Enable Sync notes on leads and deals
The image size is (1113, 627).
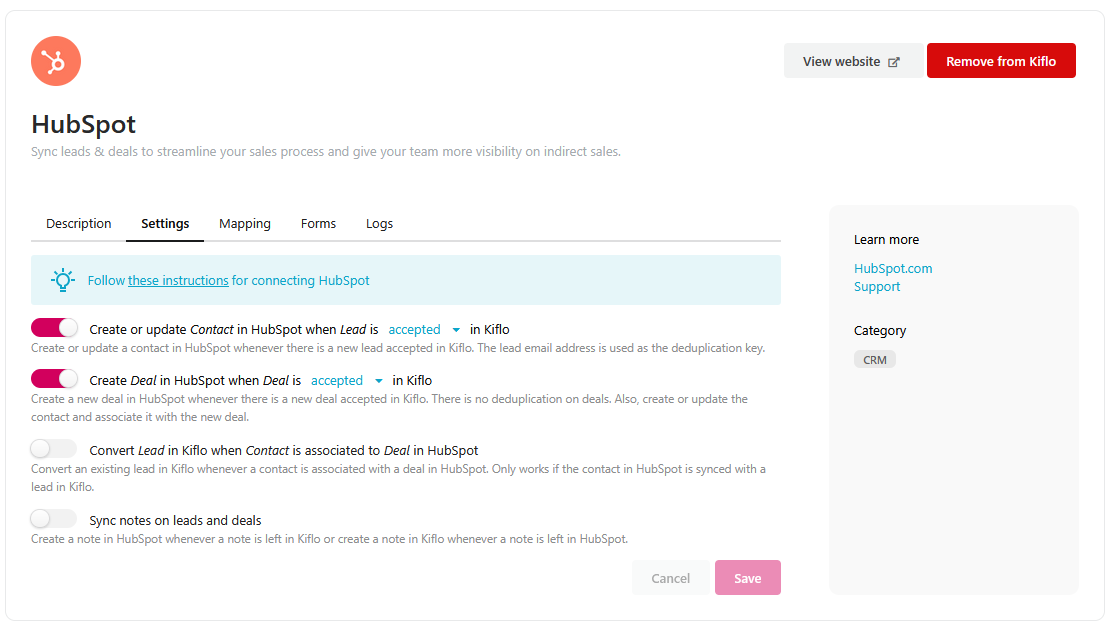tap(54, 519)
